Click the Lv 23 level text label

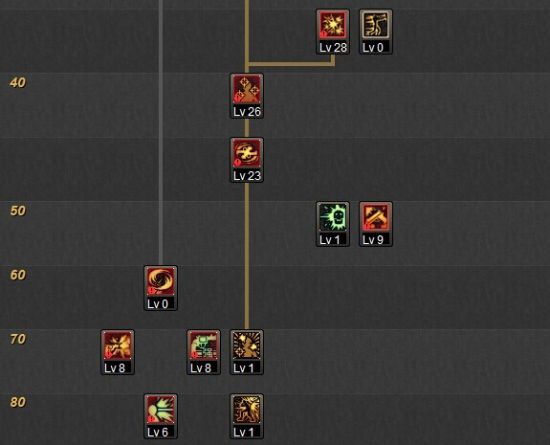tap(247, 176)
